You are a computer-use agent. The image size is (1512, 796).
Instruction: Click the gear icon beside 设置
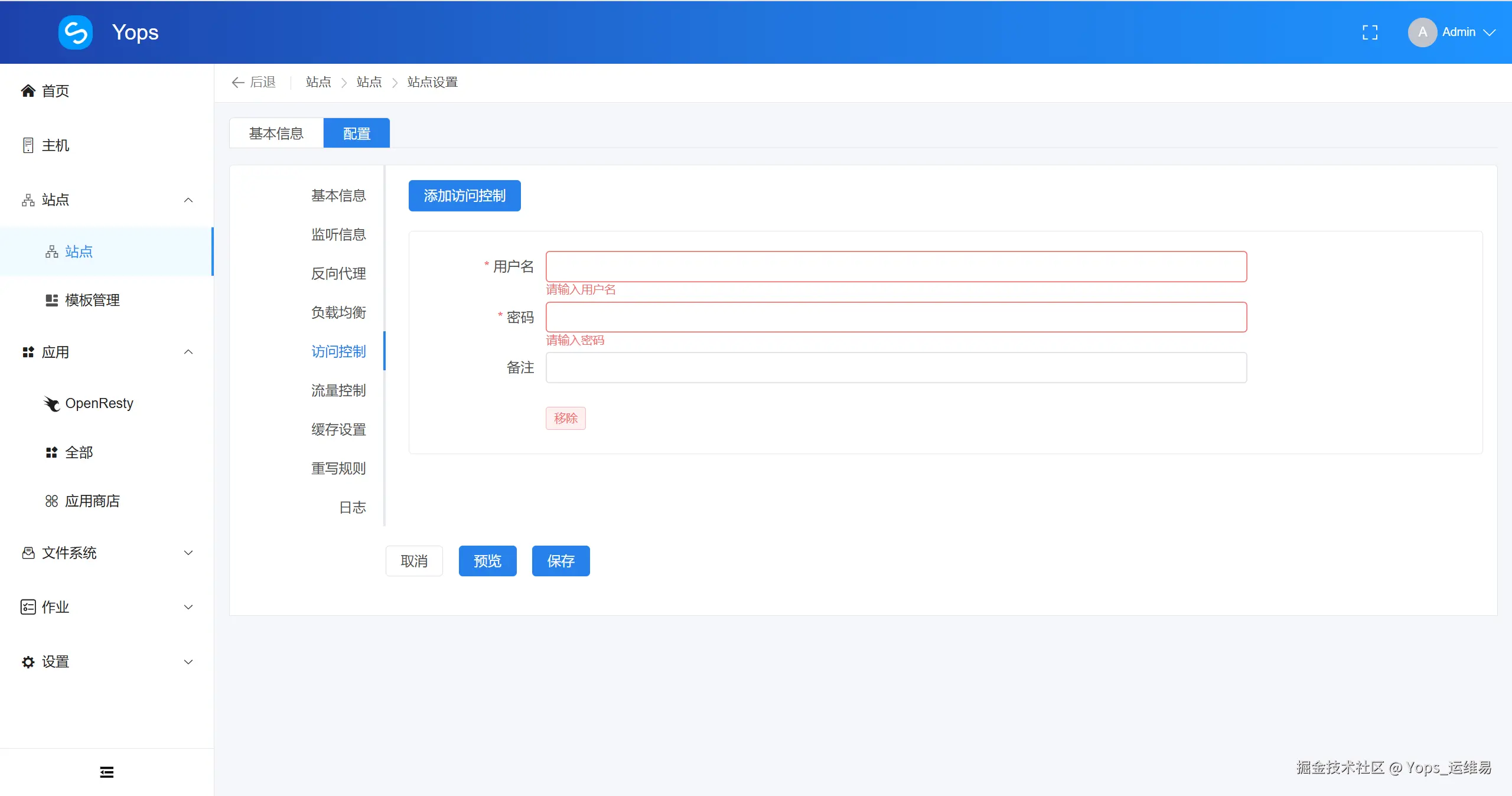28,662
